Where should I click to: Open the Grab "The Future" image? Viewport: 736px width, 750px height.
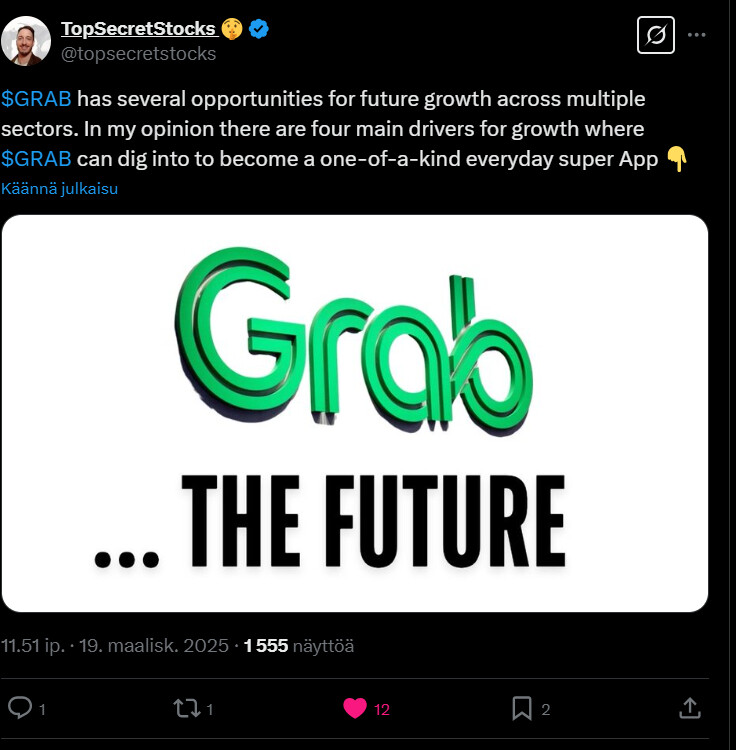click(355, 412)
